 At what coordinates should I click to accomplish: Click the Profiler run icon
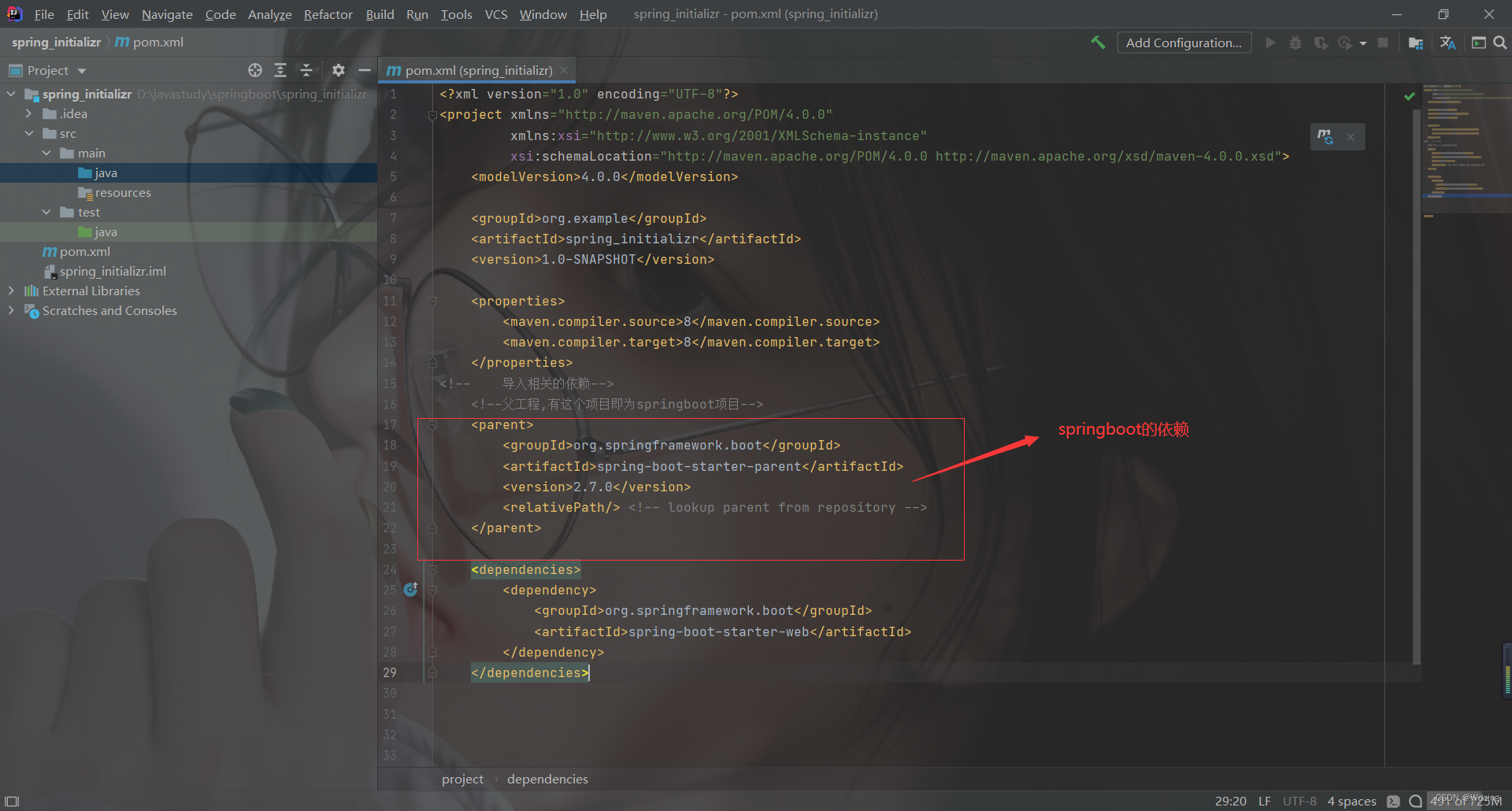point(1345,43)
